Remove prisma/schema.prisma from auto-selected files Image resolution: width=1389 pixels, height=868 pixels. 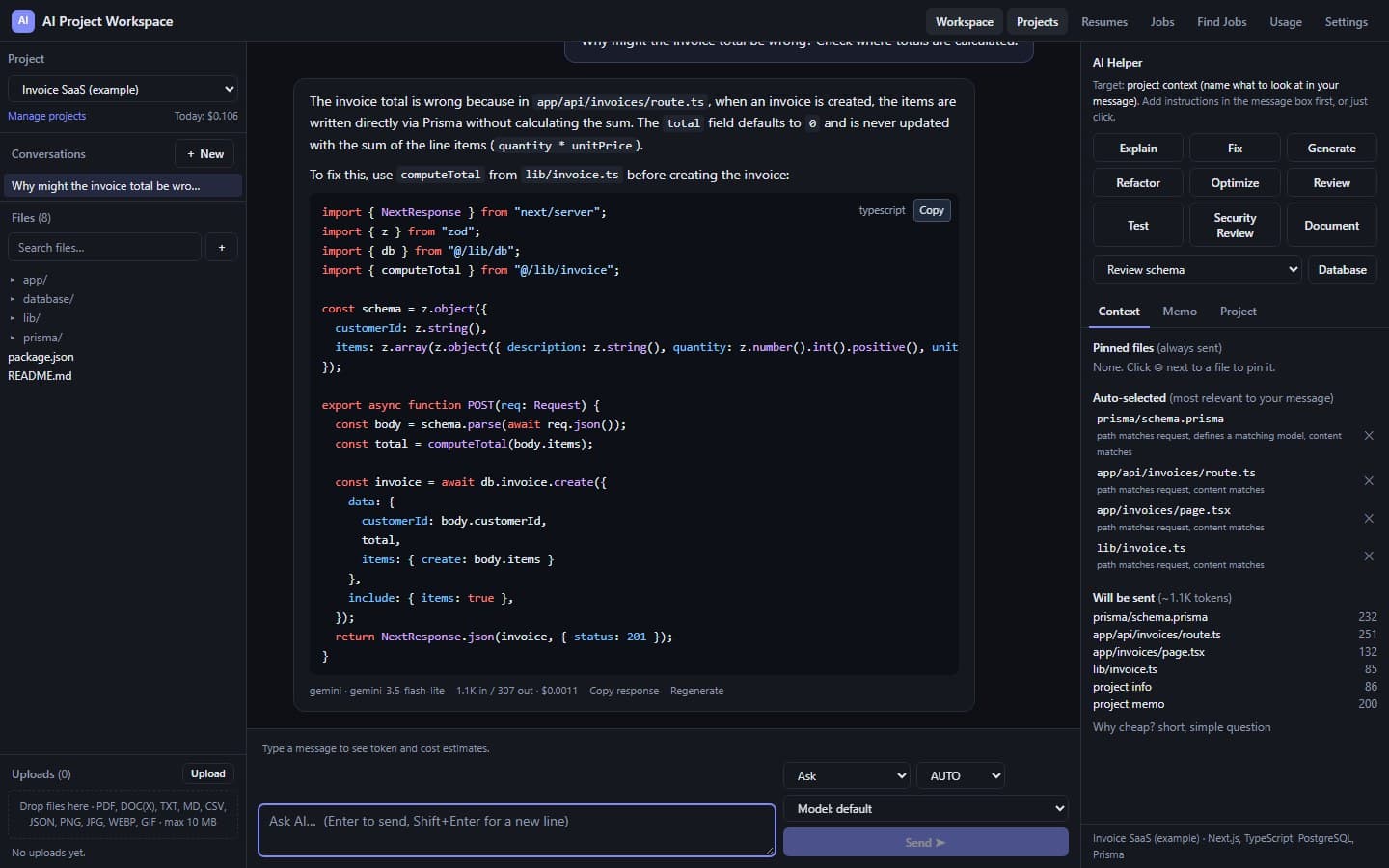[1369, 436]
